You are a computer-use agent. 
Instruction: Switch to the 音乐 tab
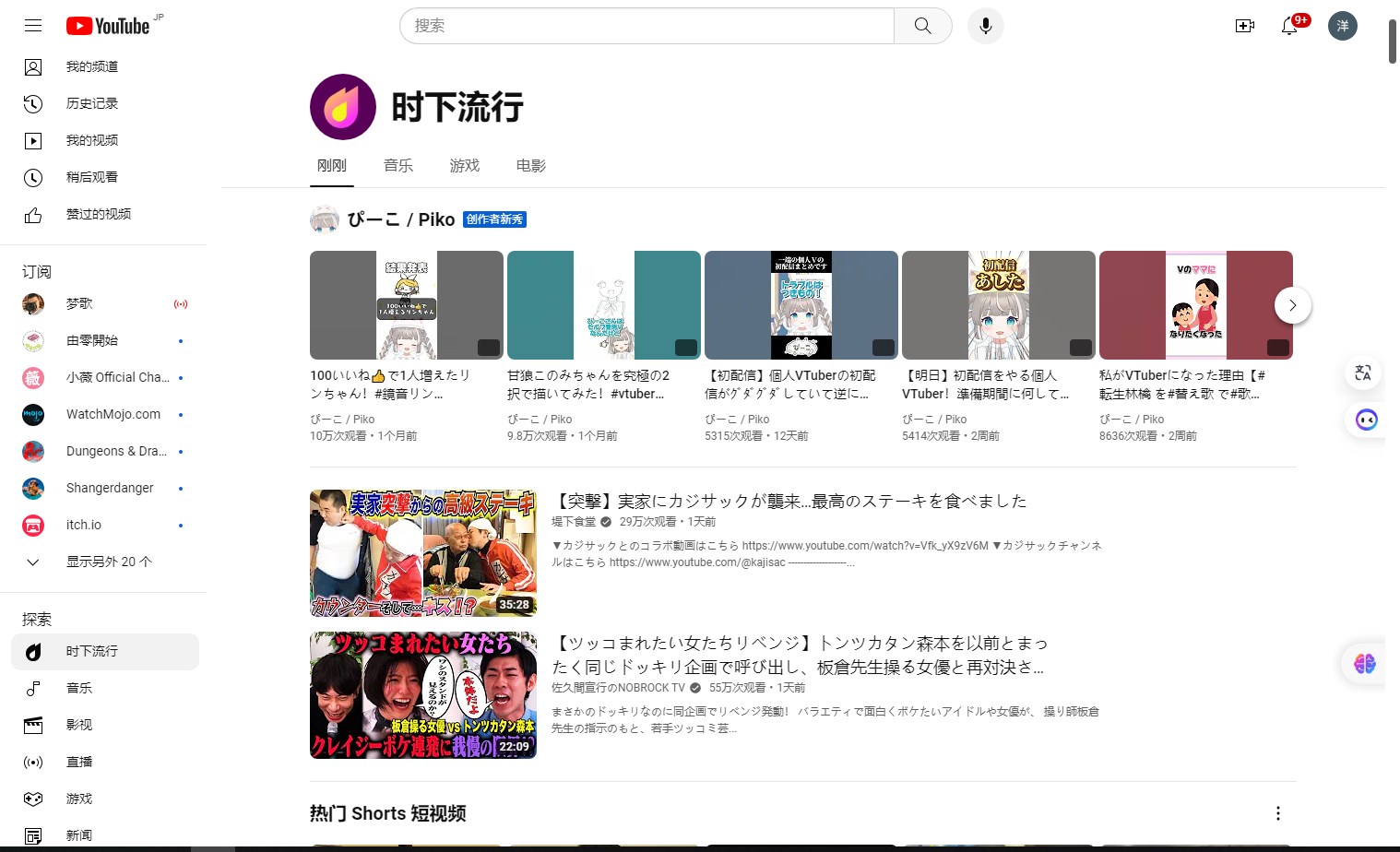click(398, 166)
